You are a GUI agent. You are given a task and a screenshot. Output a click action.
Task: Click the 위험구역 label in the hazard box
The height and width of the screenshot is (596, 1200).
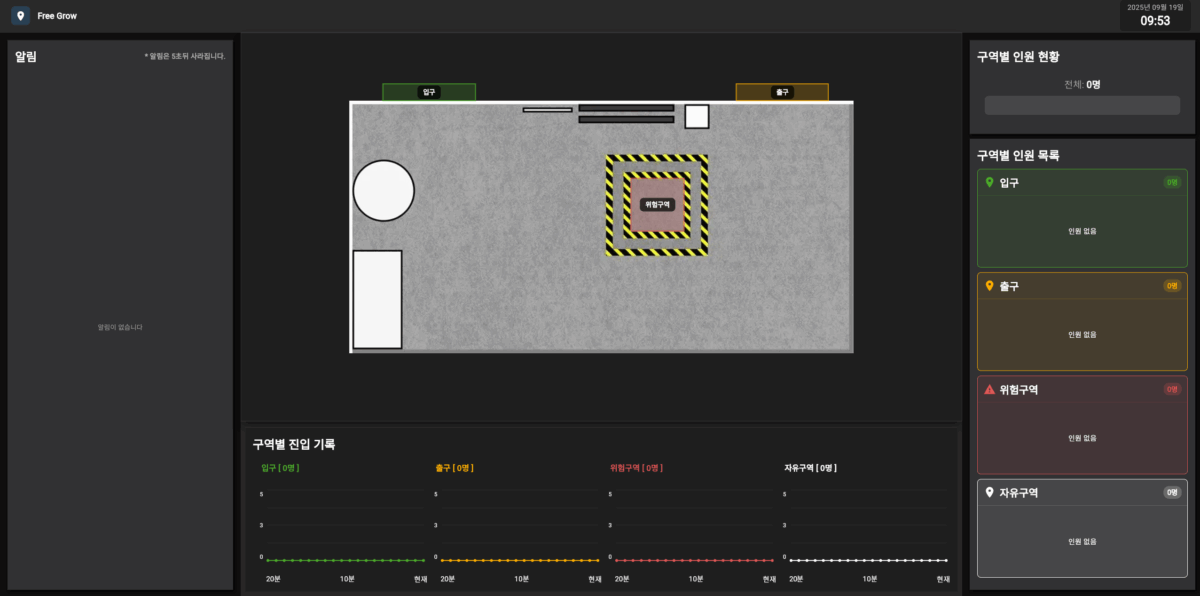657,205
